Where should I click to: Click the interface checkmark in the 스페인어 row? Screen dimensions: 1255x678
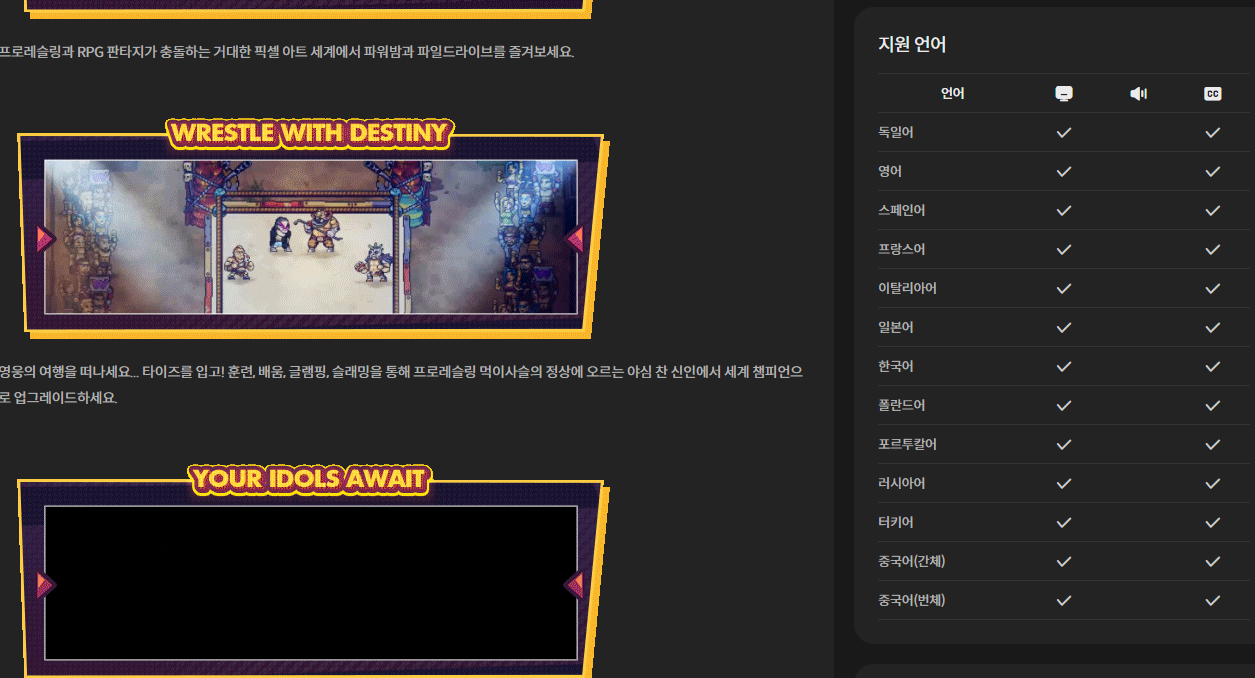click(x=1064, y=210)
